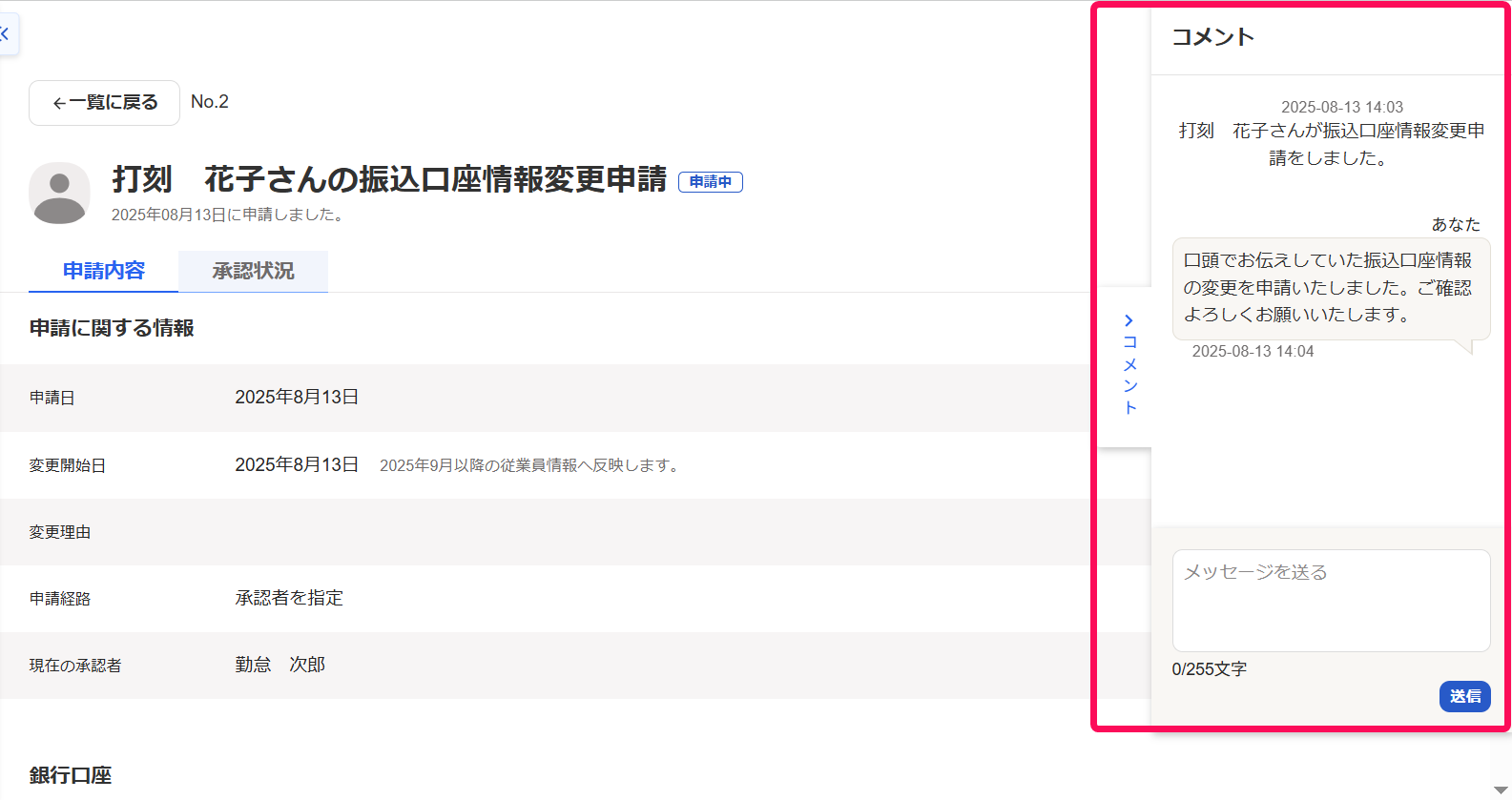The width and height of the screenshot is (1512, 800).
Task: Collapse the sidebar chevron at top left
Action: pos(6,34)
